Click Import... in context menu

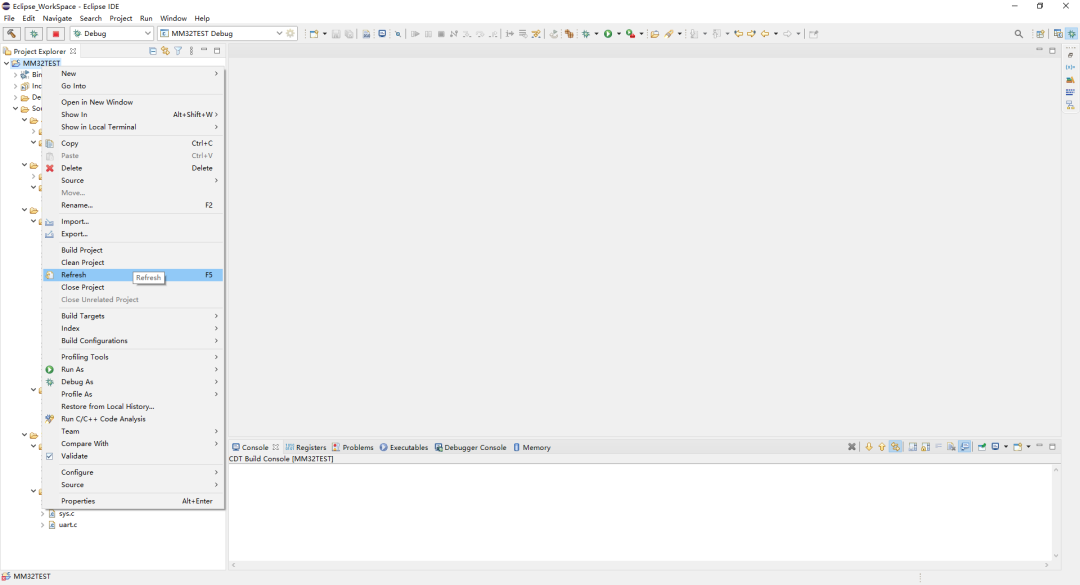134,222
